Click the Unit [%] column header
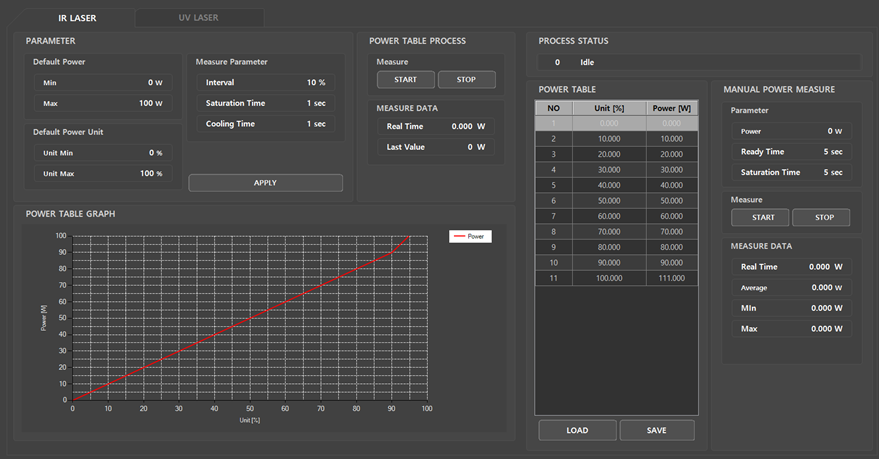This screenshot has width=879, height=459. (609, 108)
